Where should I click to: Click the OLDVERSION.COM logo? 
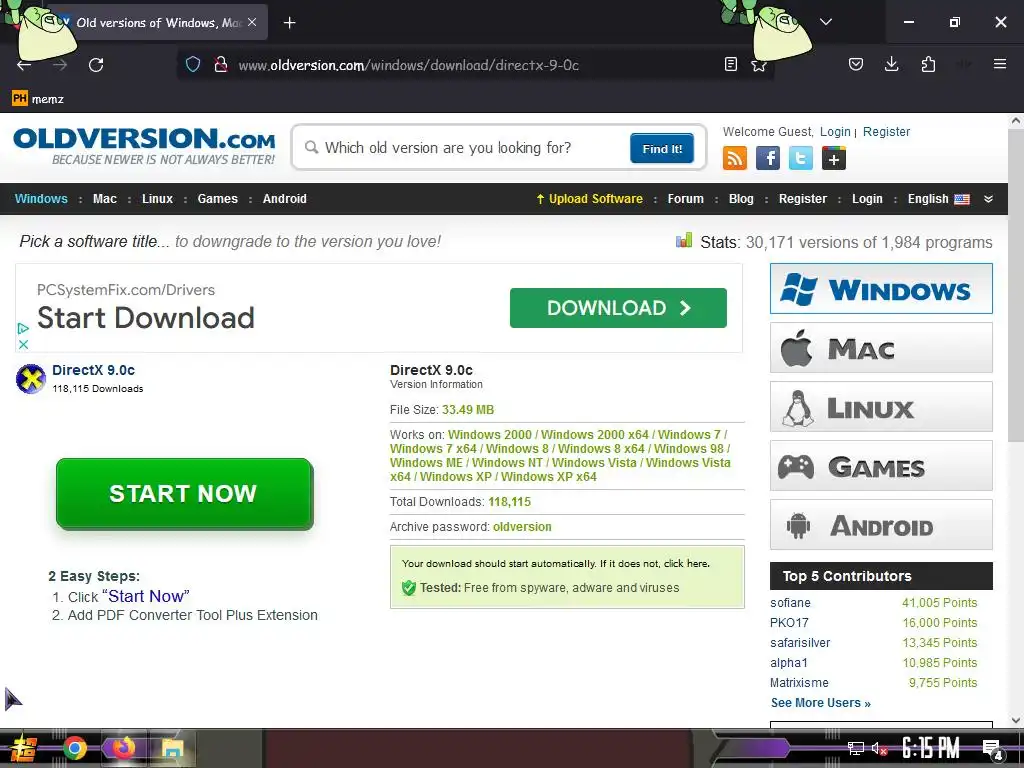pos(144,146)
